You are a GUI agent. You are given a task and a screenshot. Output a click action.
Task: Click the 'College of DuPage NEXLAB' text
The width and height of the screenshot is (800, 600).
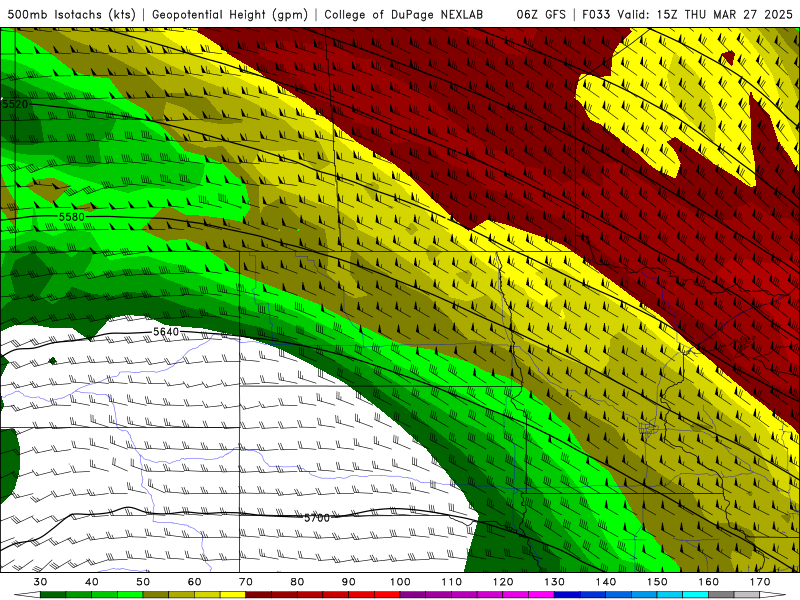[x=404, y=14]
